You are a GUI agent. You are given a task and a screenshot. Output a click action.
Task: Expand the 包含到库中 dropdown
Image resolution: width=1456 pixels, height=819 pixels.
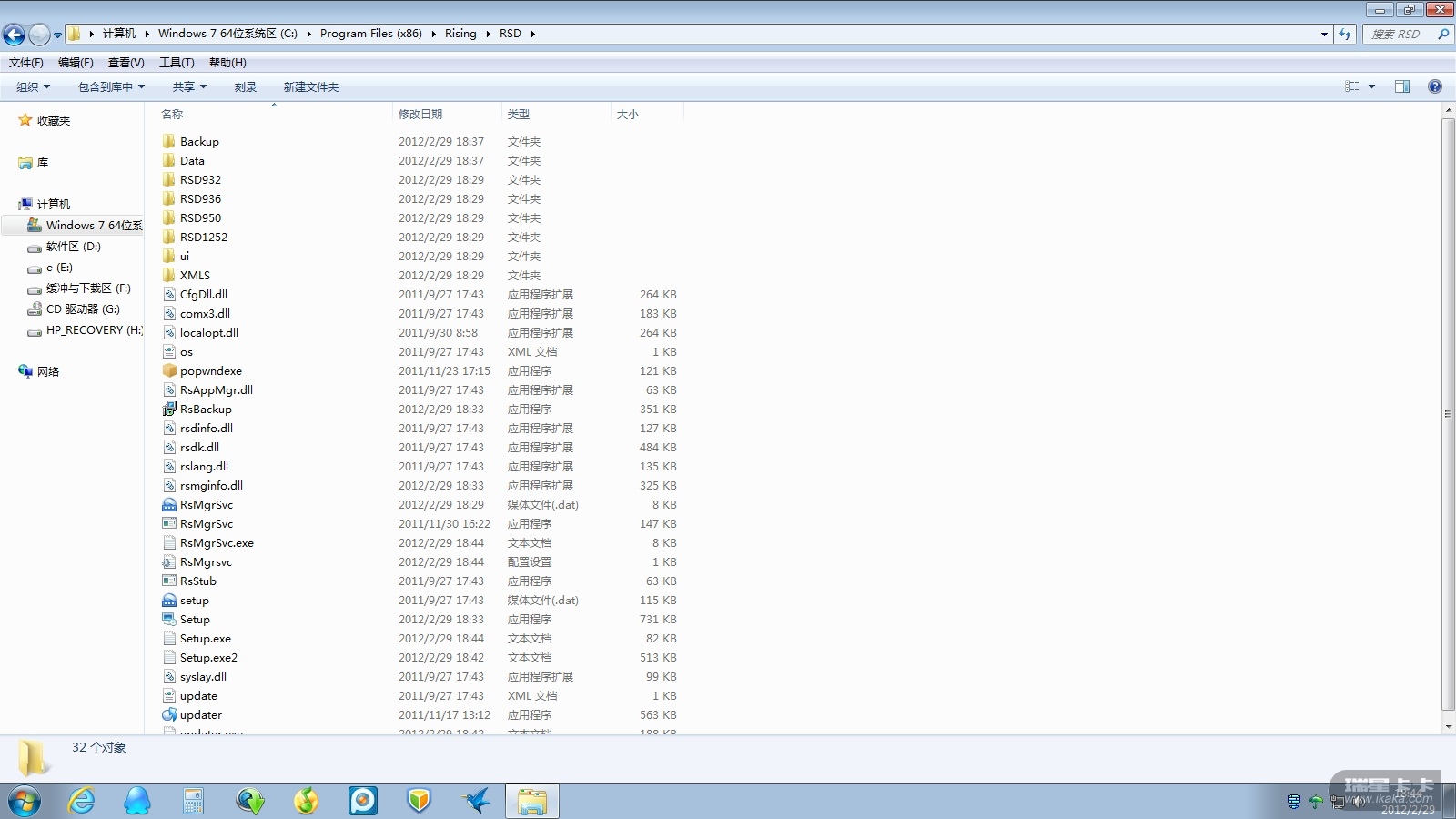tap(111, 87)
